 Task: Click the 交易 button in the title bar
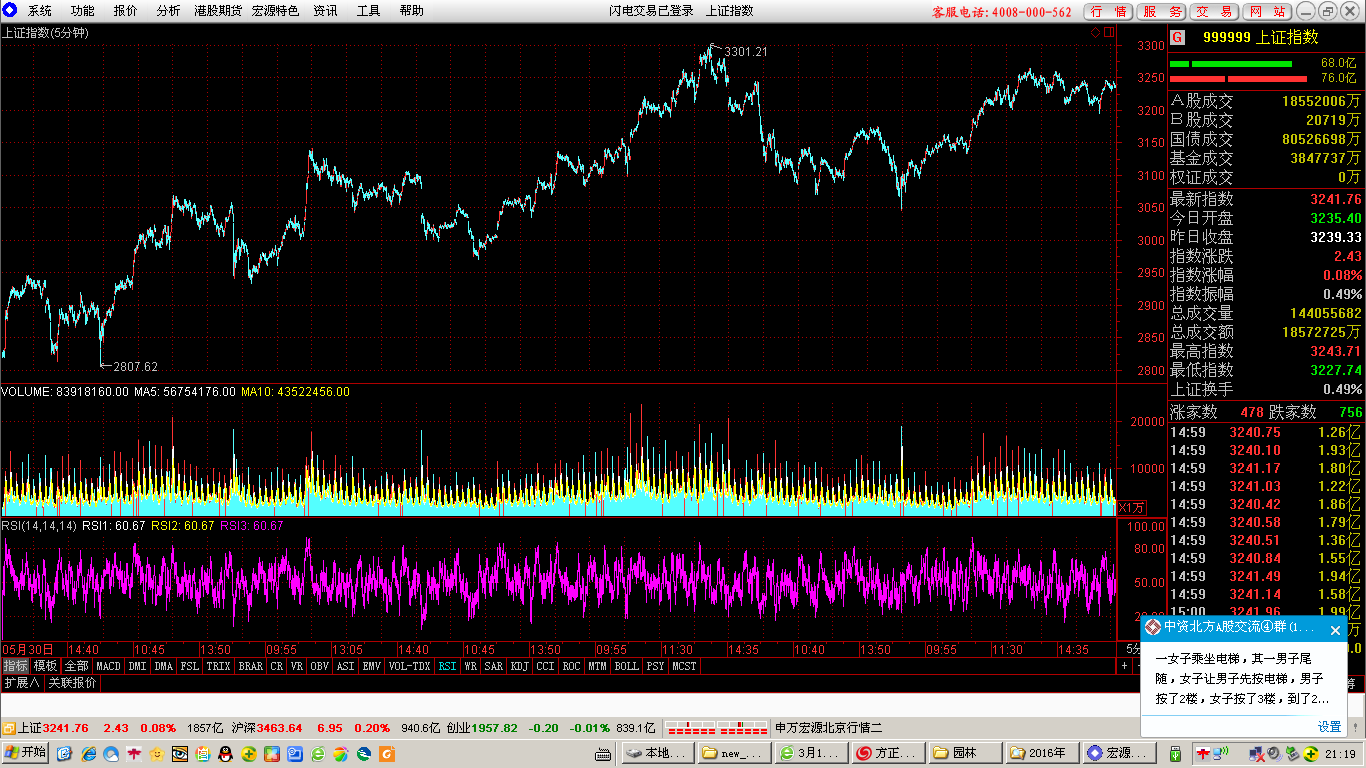(x=1215, y=11)
